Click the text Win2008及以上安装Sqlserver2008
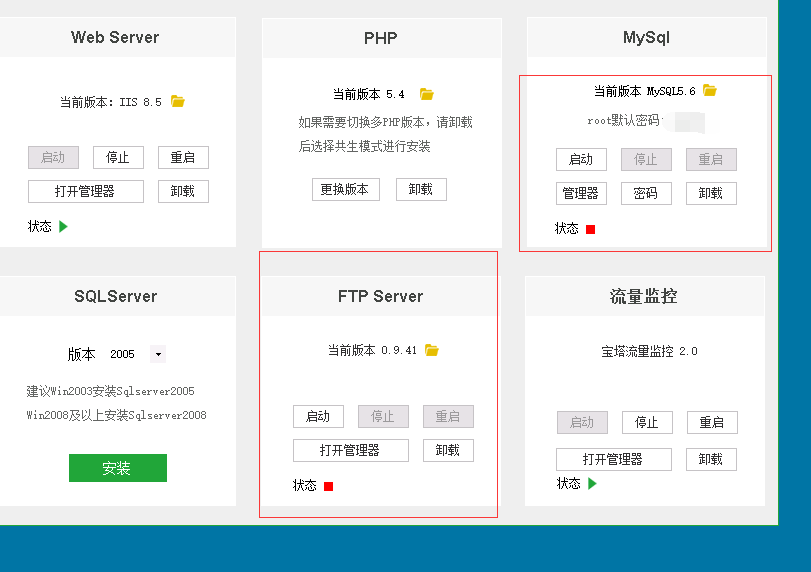 (116, 415)
